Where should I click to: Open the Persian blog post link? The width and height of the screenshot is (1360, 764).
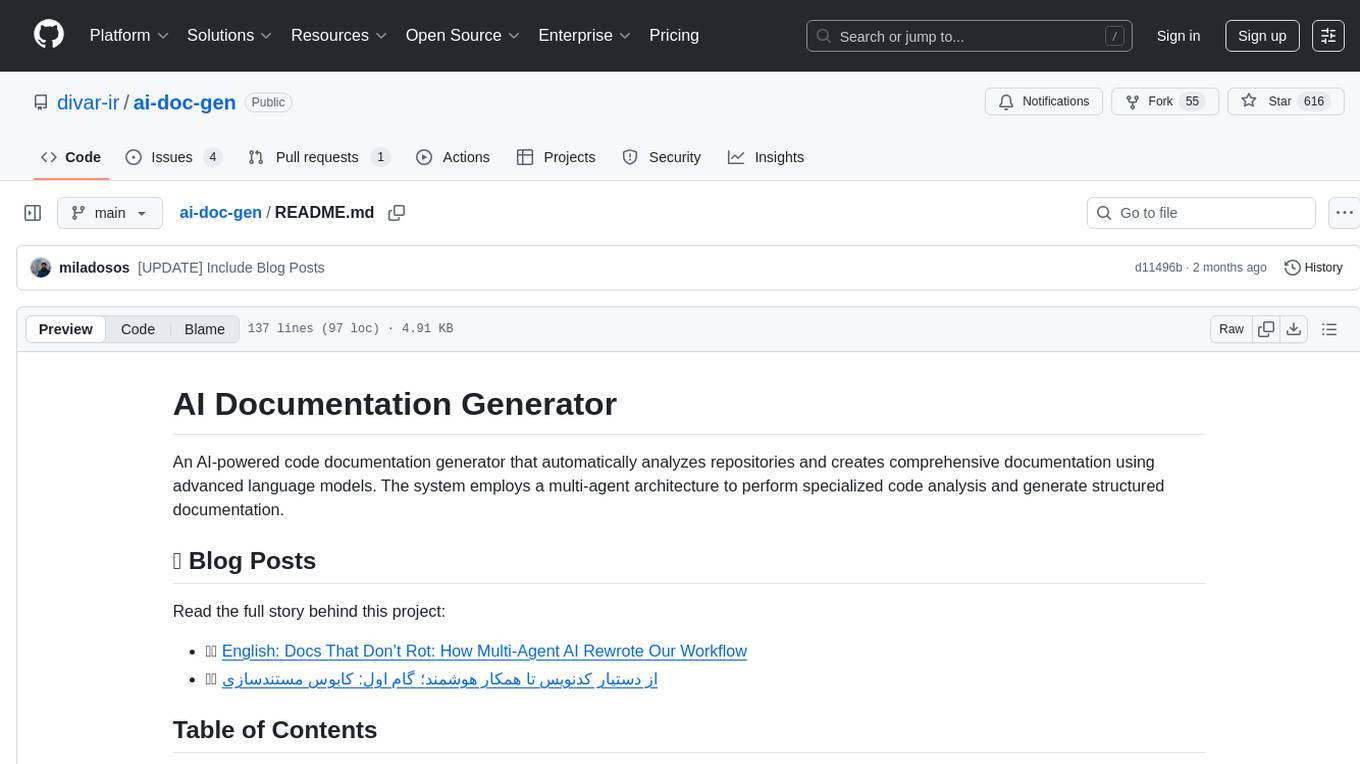pyautogui.click(x=440, y=679)
